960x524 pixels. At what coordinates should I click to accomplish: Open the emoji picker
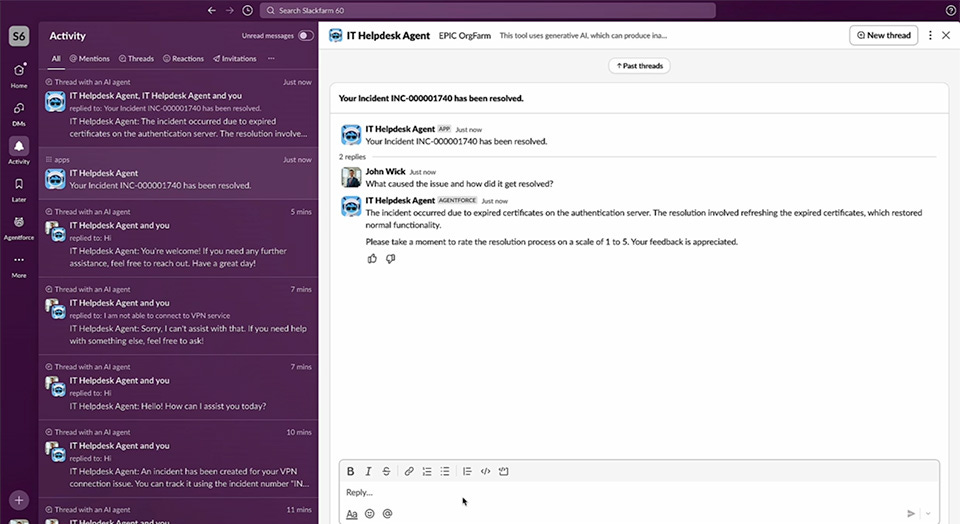point(370,514)
